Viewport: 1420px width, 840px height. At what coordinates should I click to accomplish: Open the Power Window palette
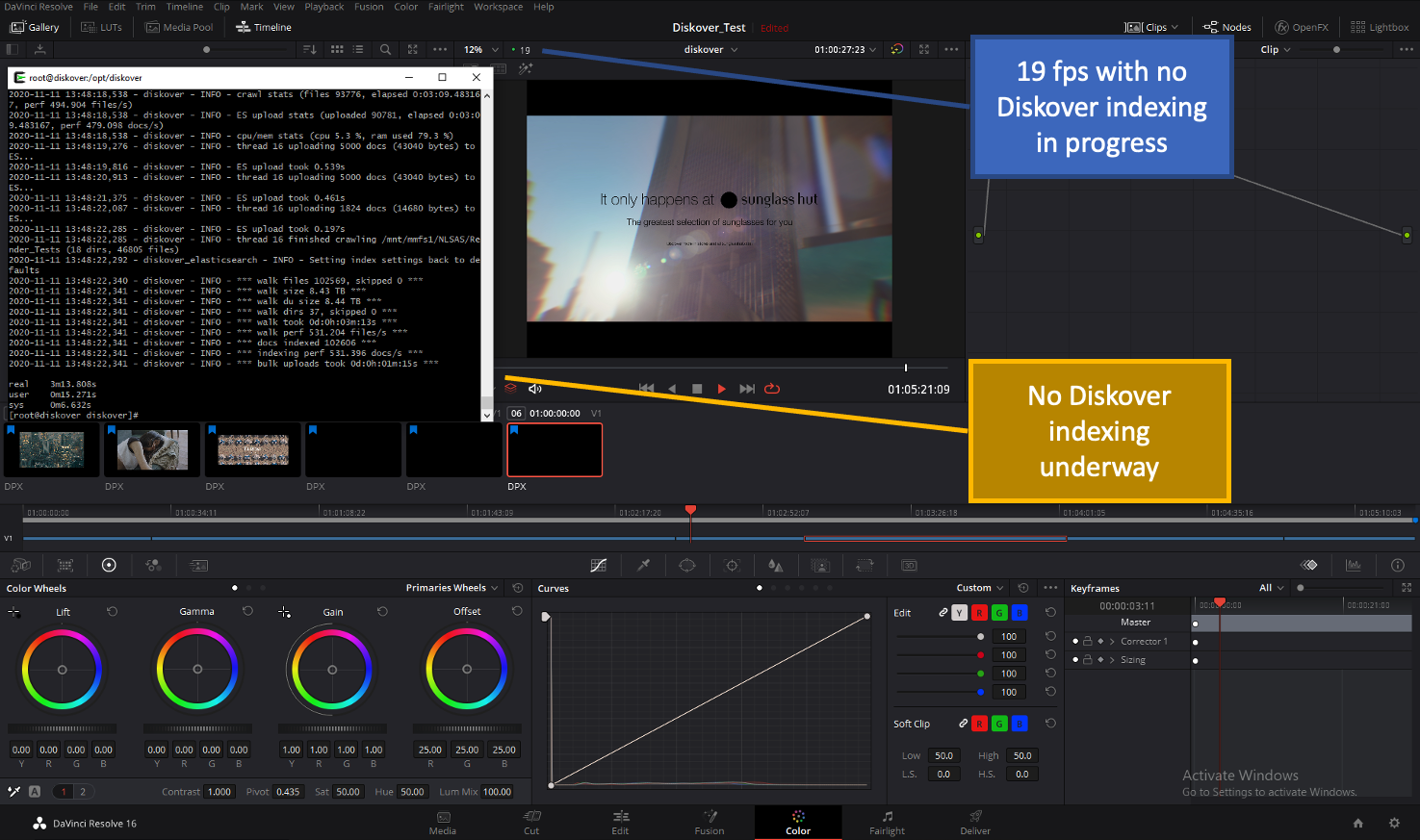687,565
